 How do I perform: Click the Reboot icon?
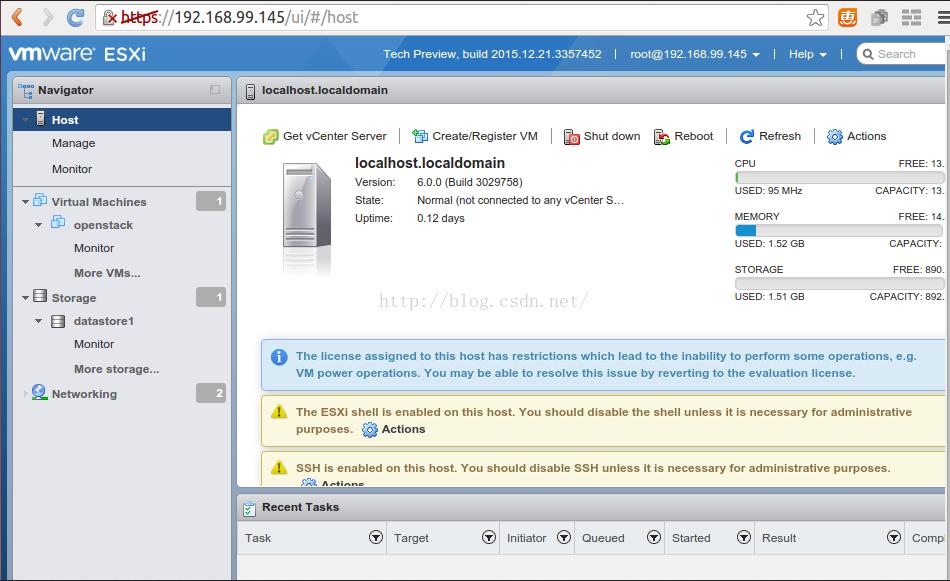point(662,137)
